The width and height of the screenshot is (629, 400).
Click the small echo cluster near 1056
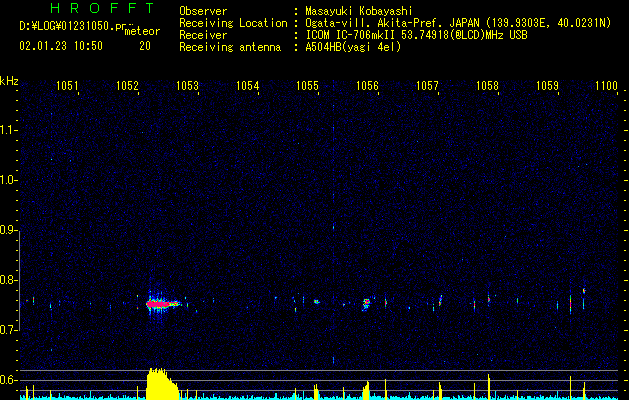tap(366, 304)
